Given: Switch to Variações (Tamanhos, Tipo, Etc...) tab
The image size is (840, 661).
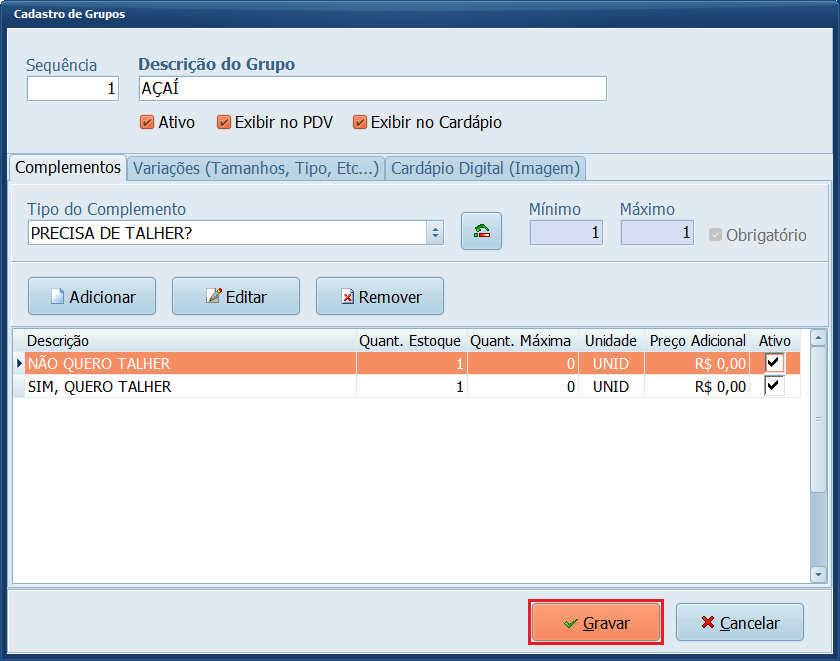Looking at the screenshot, I should (255, 168).
